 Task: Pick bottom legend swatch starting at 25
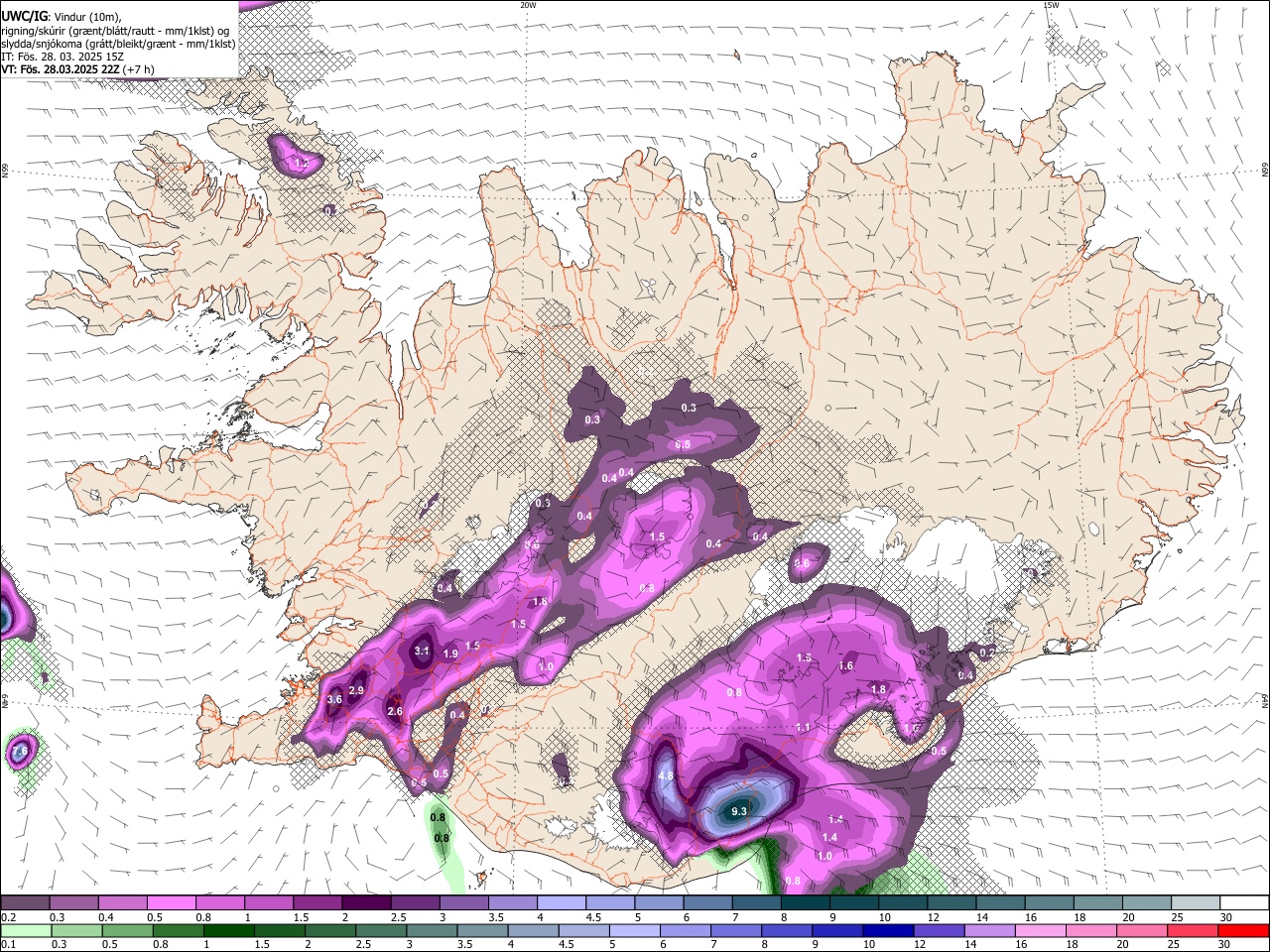pyautogui.click(x=1192, y=931)
